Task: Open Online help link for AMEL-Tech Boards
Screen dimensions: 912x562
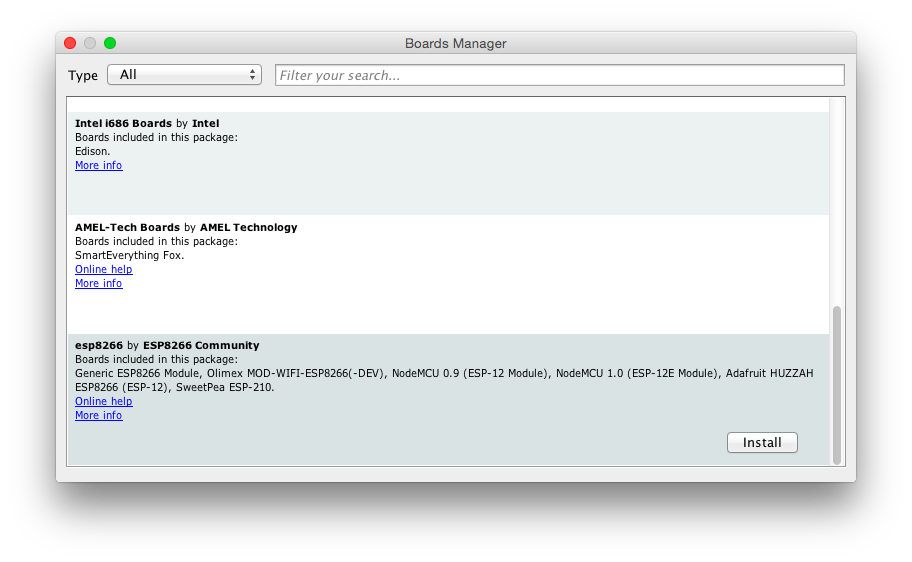Action: coord(103,269)
